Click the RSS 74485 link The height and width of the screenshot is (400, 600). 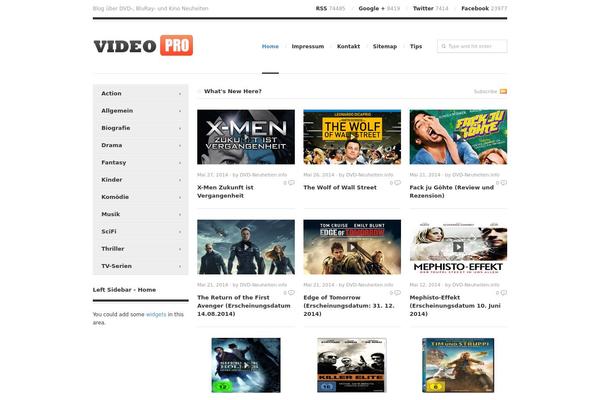330,8
